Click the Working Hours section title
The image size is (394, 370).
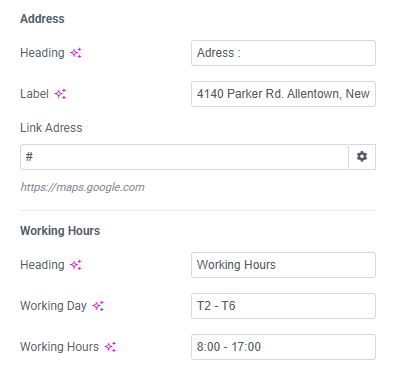pyautogui.click(x=60, y=231)
